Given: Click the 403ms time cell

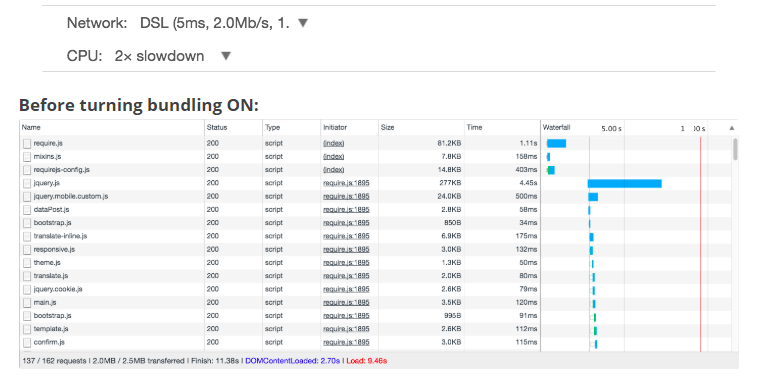Looking at the screenshot, I should 526,170.
